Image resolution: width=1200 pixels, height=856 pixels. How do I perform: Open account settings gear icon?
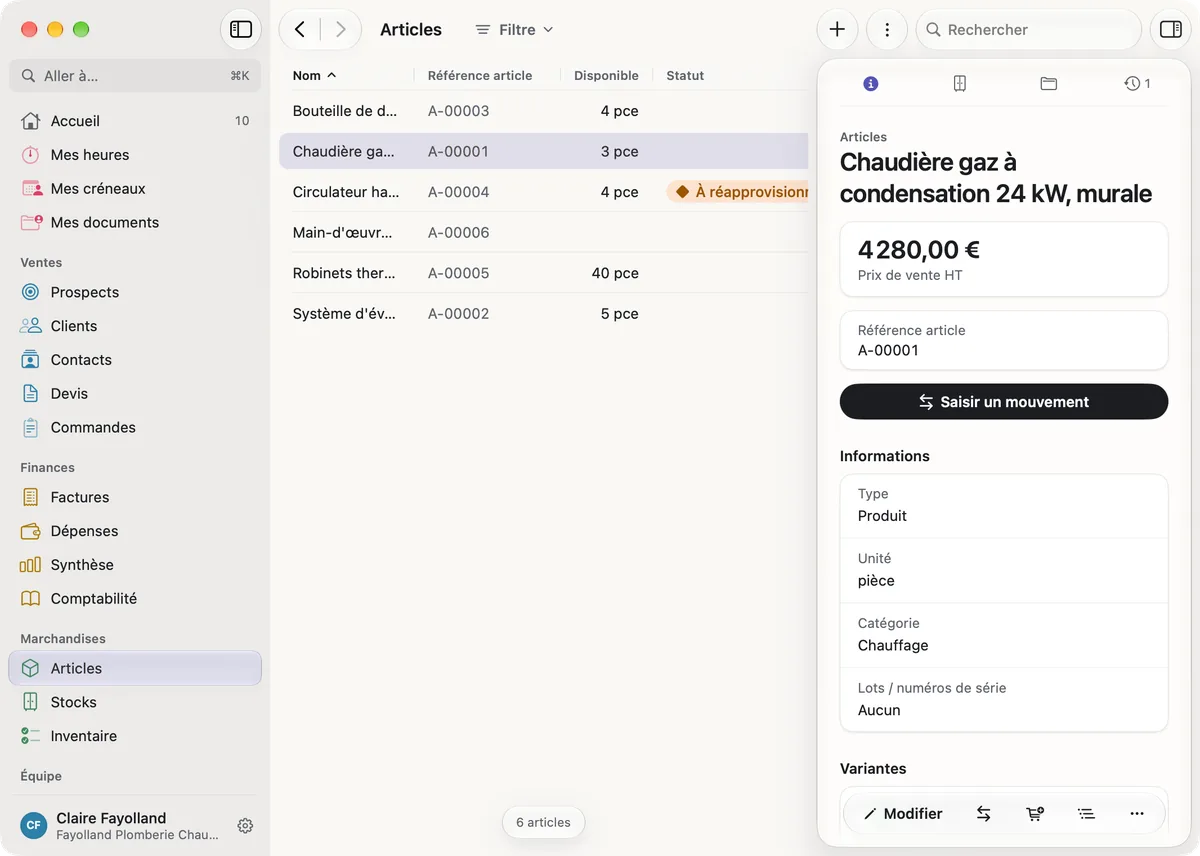pyautogui.click(x=245, y=826)
